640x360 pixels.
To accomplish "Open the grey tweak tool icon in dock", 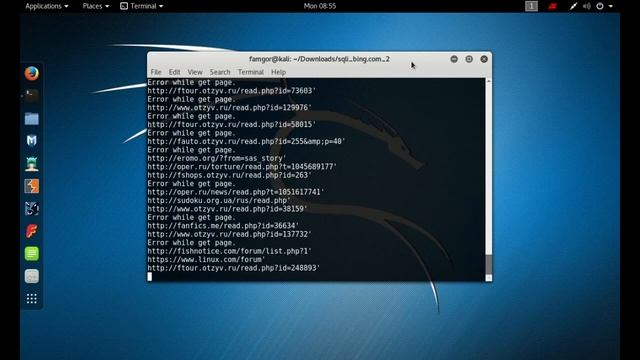I will tap(31, 276).
